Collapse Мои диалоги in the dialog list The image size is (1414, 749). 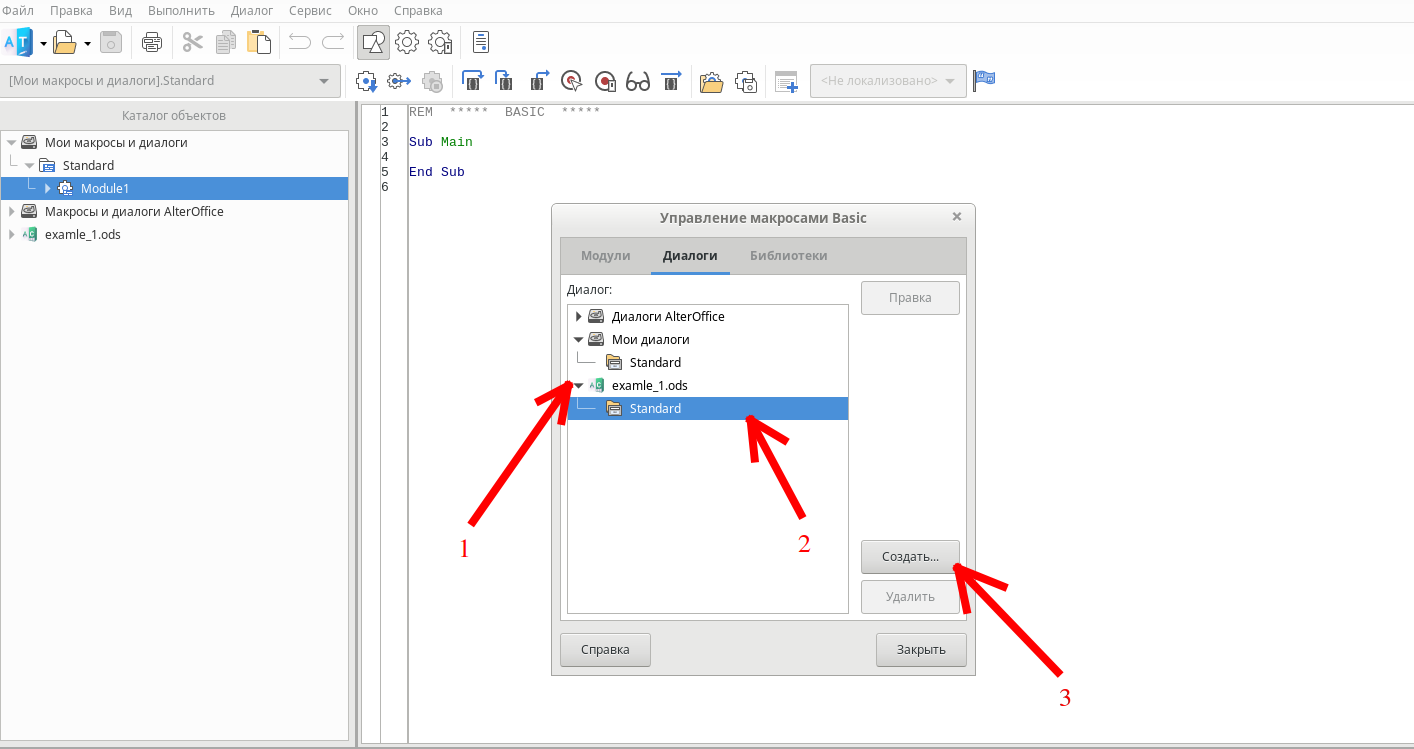point(578,339)
